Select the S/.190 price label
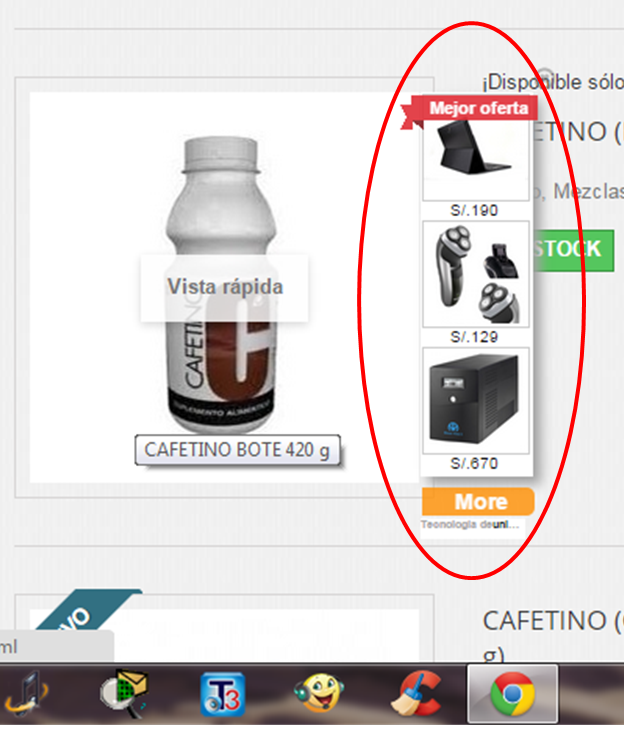This screenshot has height=745, width=624. (474, 210)
